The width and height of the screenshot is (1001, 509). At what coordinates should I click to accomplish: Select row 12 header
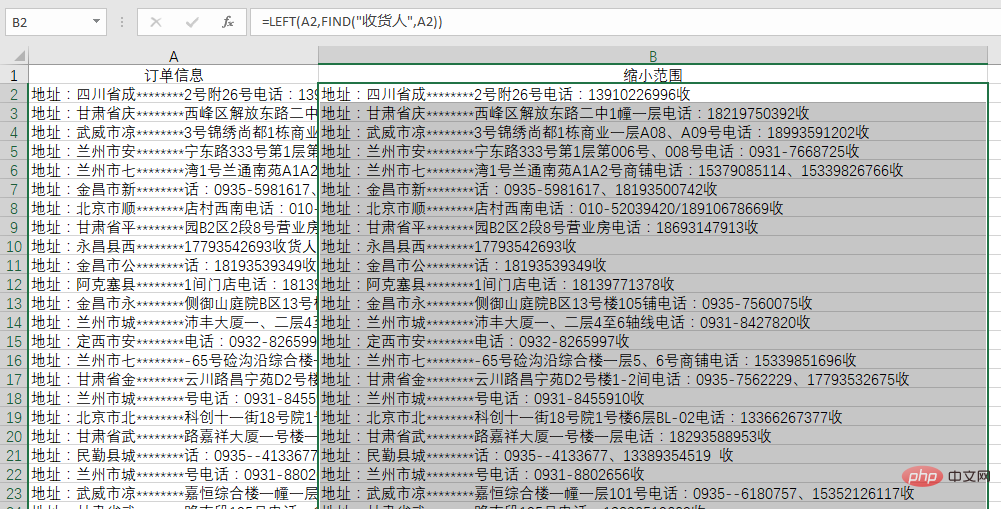click(x=14, y=284)
